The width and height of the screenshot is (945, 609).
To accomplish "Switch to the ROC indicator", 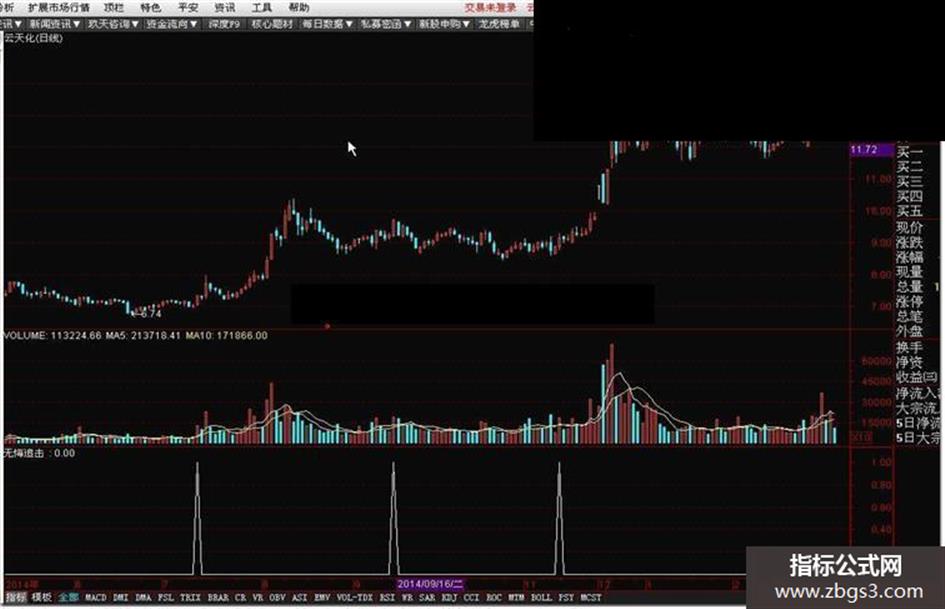I will [494, 597].
